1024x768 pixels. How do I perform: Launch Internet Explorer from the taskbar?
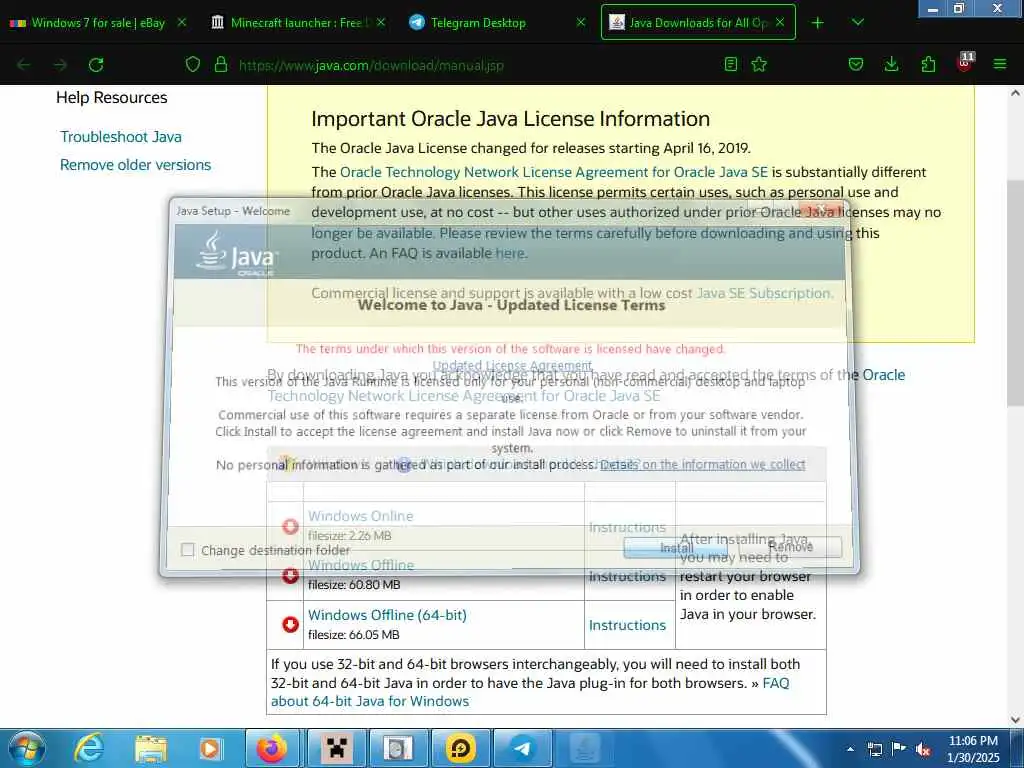point(89,748)
